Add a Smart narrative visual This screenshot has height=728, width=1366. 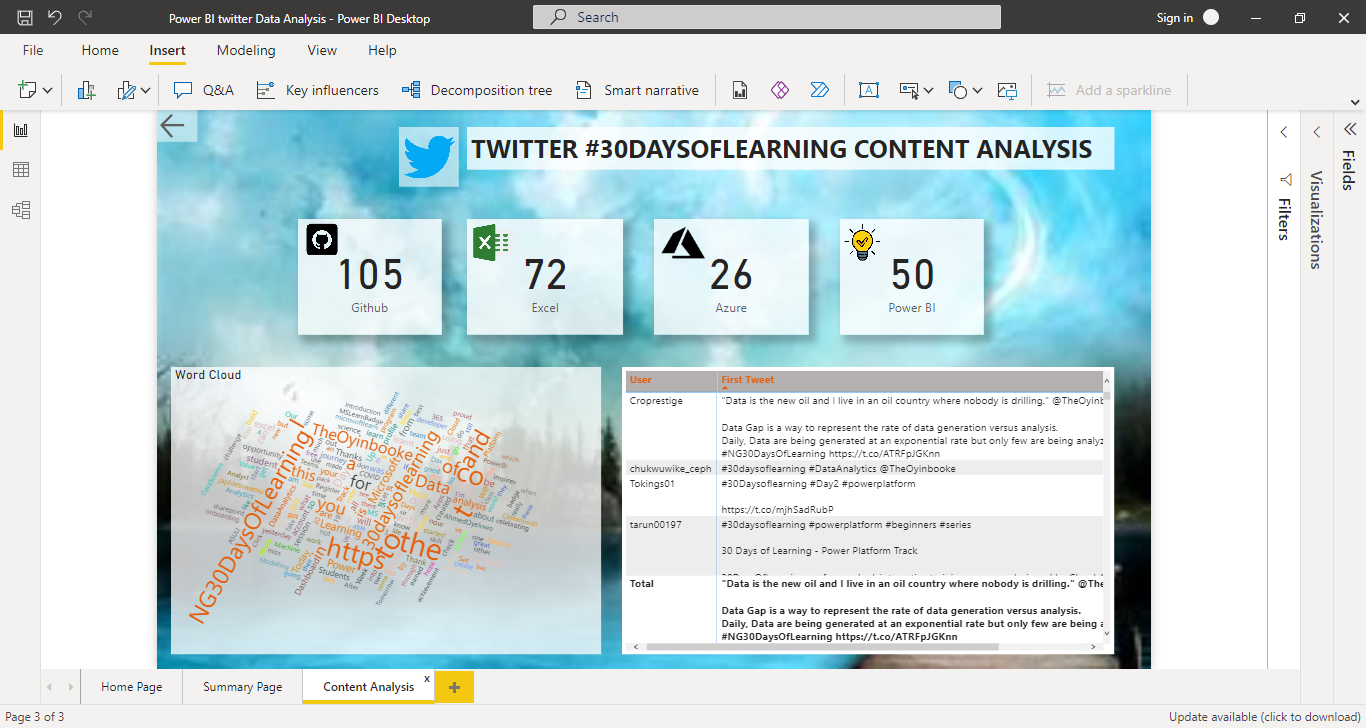pyautogui.click(x=637, y=90)
